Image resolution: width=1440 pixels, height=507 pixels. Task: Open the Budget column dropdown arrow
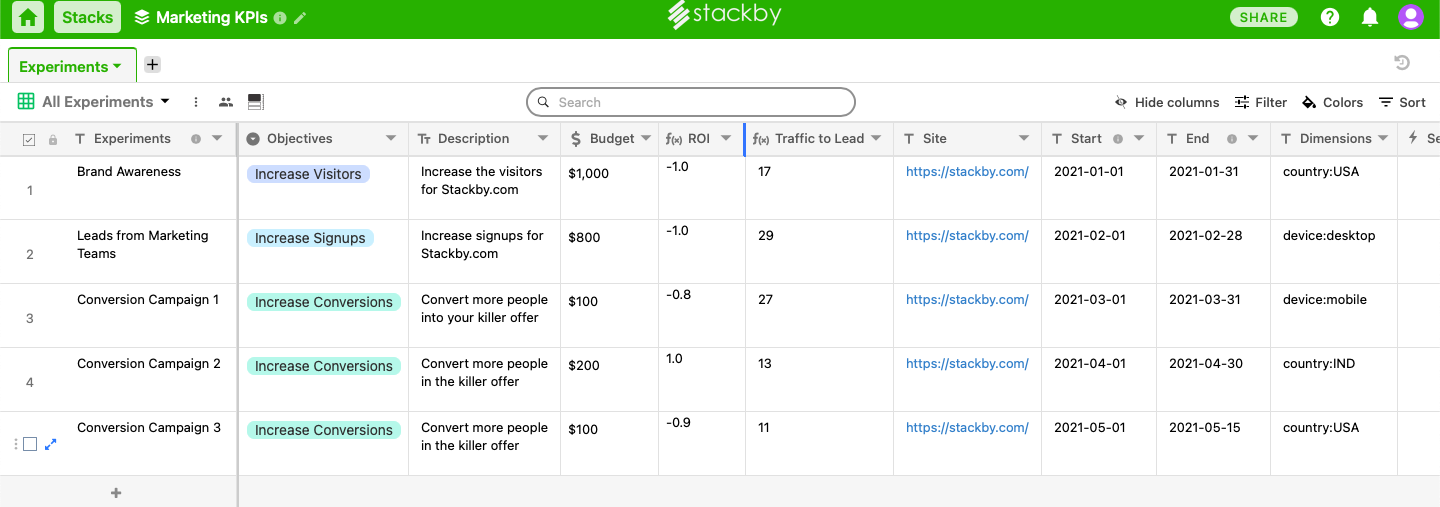pyautogui.click(x=645, y=139)
